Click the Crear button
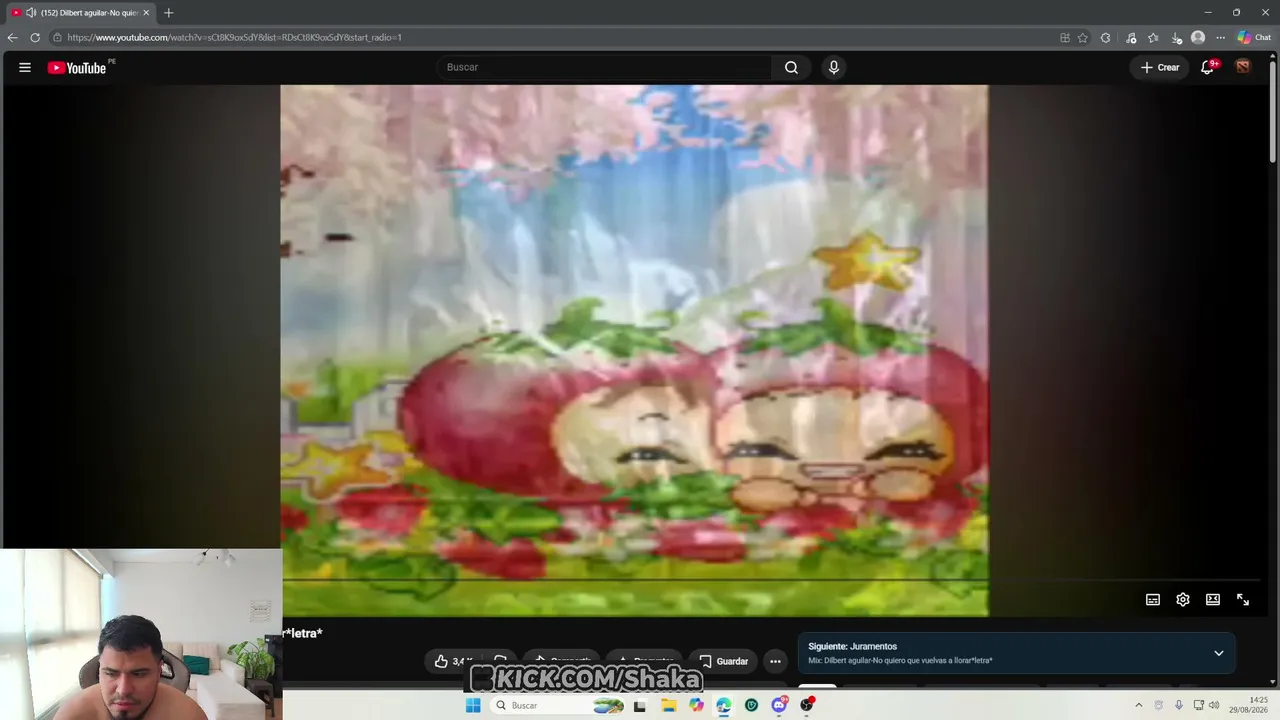 1160,67
